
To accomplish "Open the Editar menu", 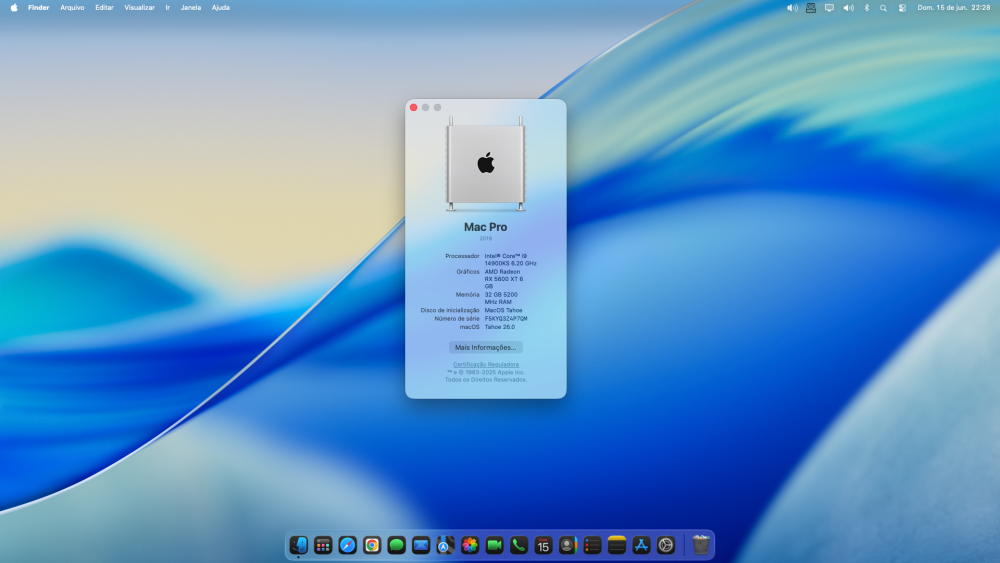I will pos(104,8).
